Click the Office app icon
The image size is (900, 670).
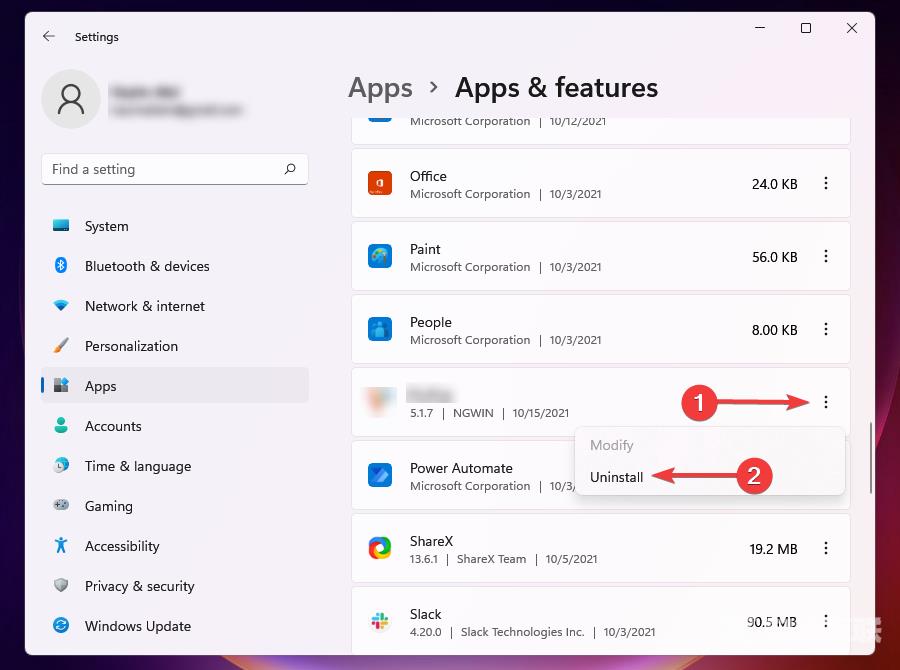[x=380, y=184]
